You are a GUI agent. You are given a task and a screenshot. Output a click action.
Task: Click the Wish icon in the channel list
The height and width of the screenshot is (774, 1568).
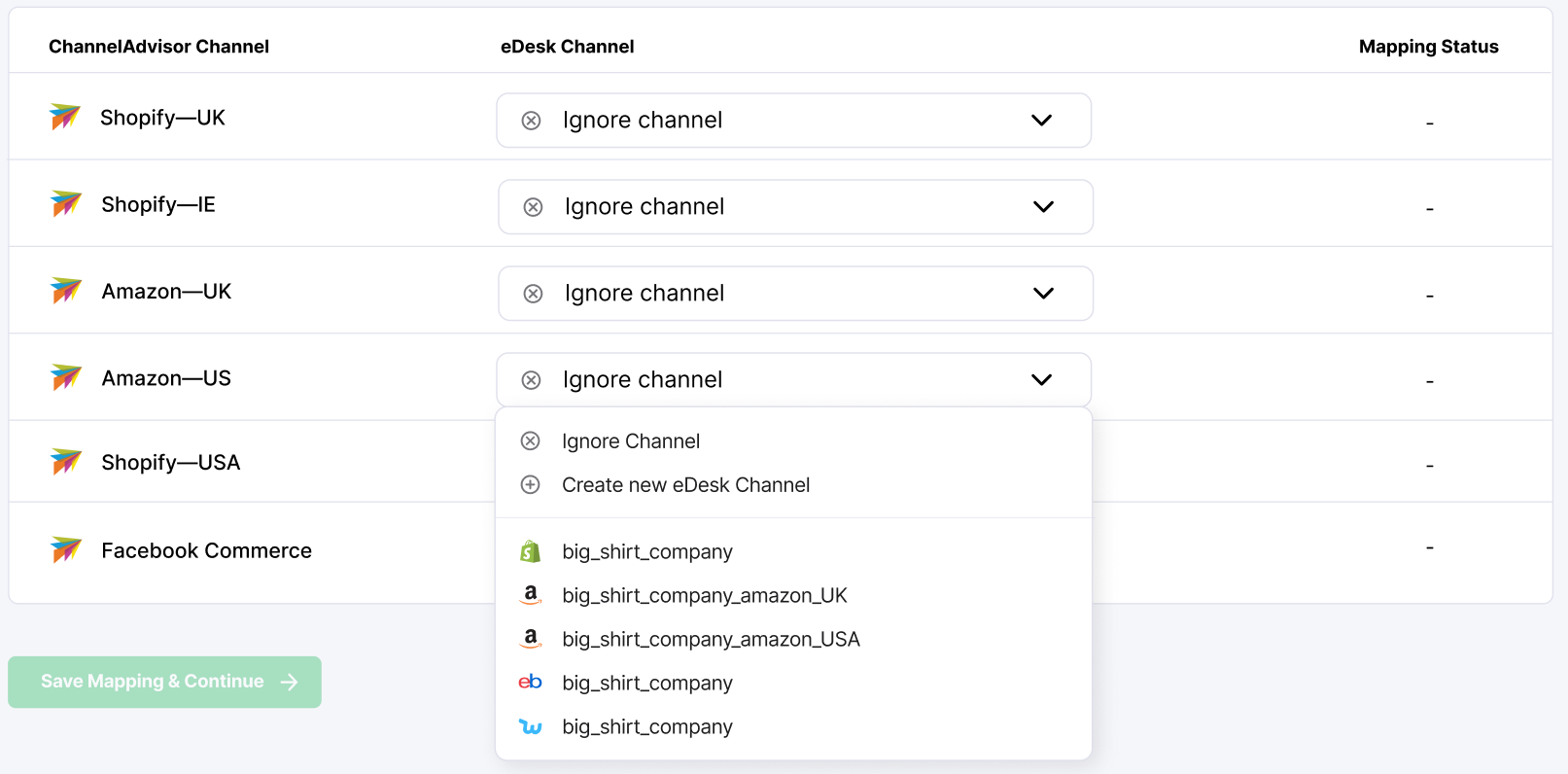pos(531,726)
